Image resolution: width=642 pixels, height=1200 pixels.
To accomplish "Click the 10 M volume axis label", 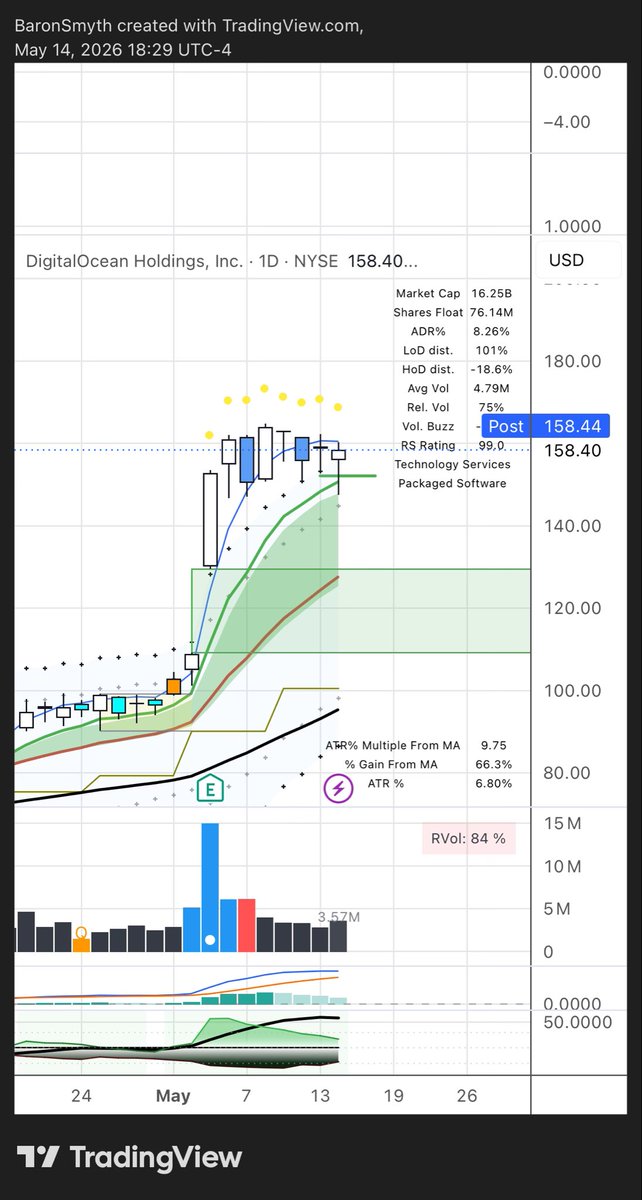I will pos(562,867).
